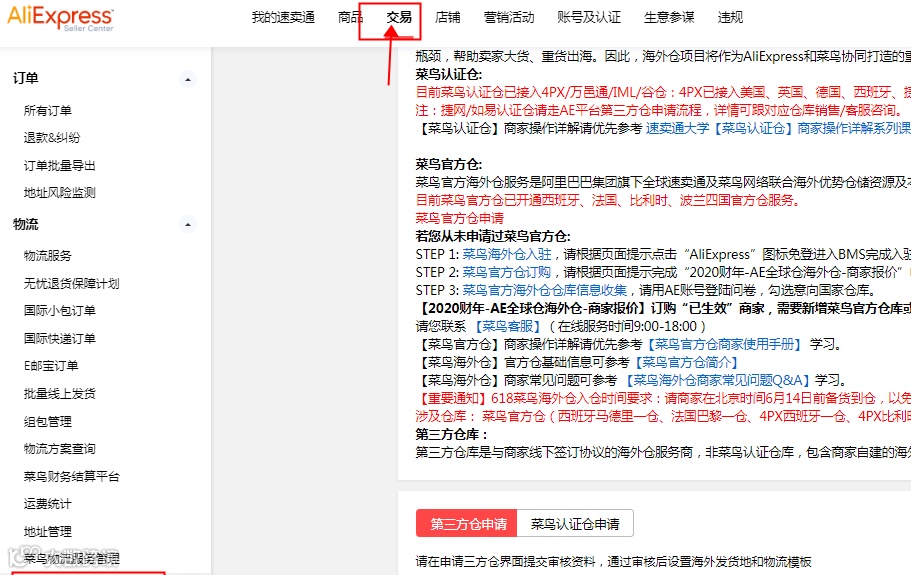The width and height of the screenshot is (911, 575).
Task: Open 国际快递订单 sidebar item
Action: (x=59, y=338)
